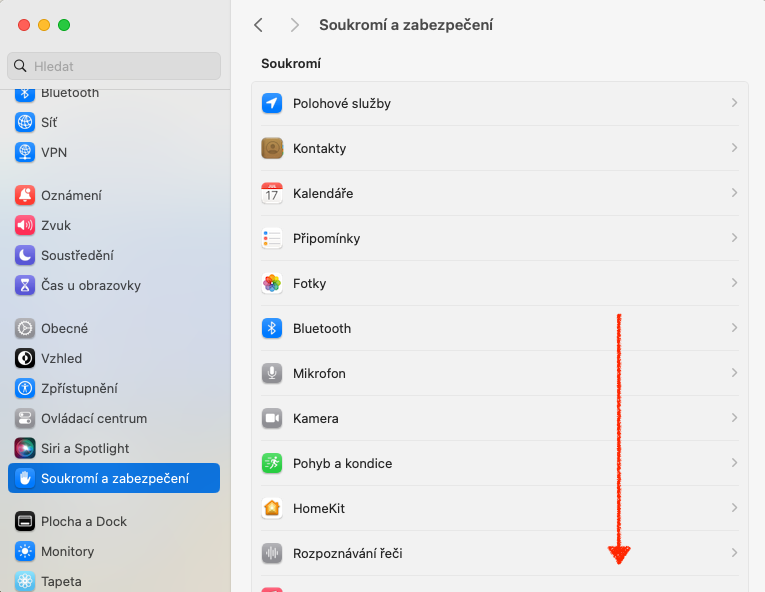
Task: Select Soukromí a zabezpečení label in sidebar
Action: click(x=115, y=478)
